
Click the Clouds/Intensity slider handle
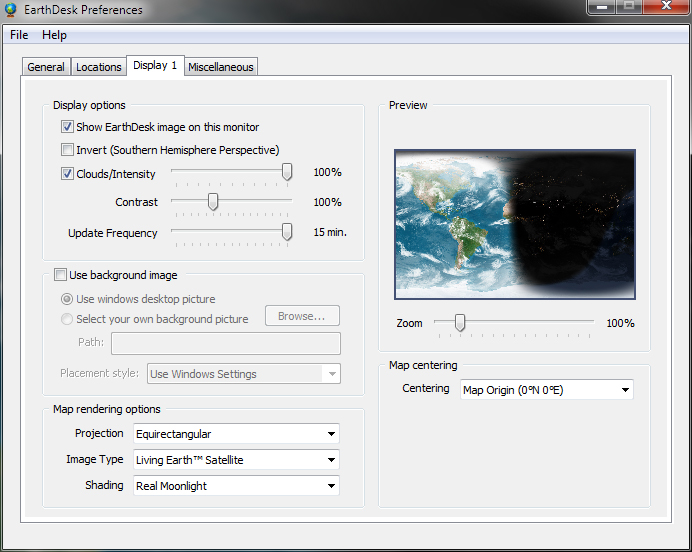point(287,173)
